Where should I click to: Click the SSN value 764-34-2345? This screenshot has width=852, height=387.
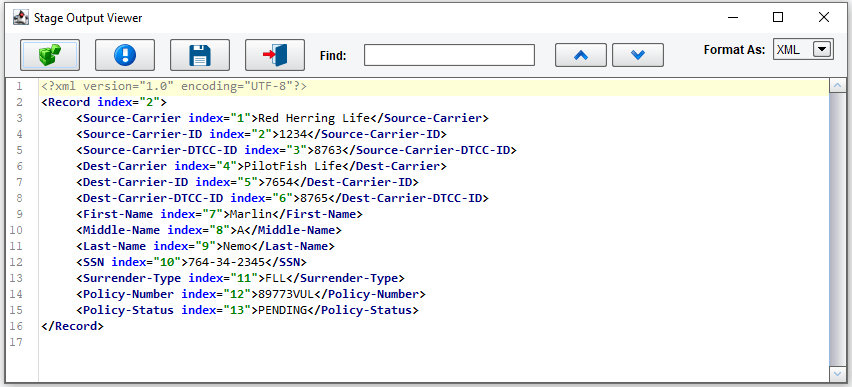226,263
